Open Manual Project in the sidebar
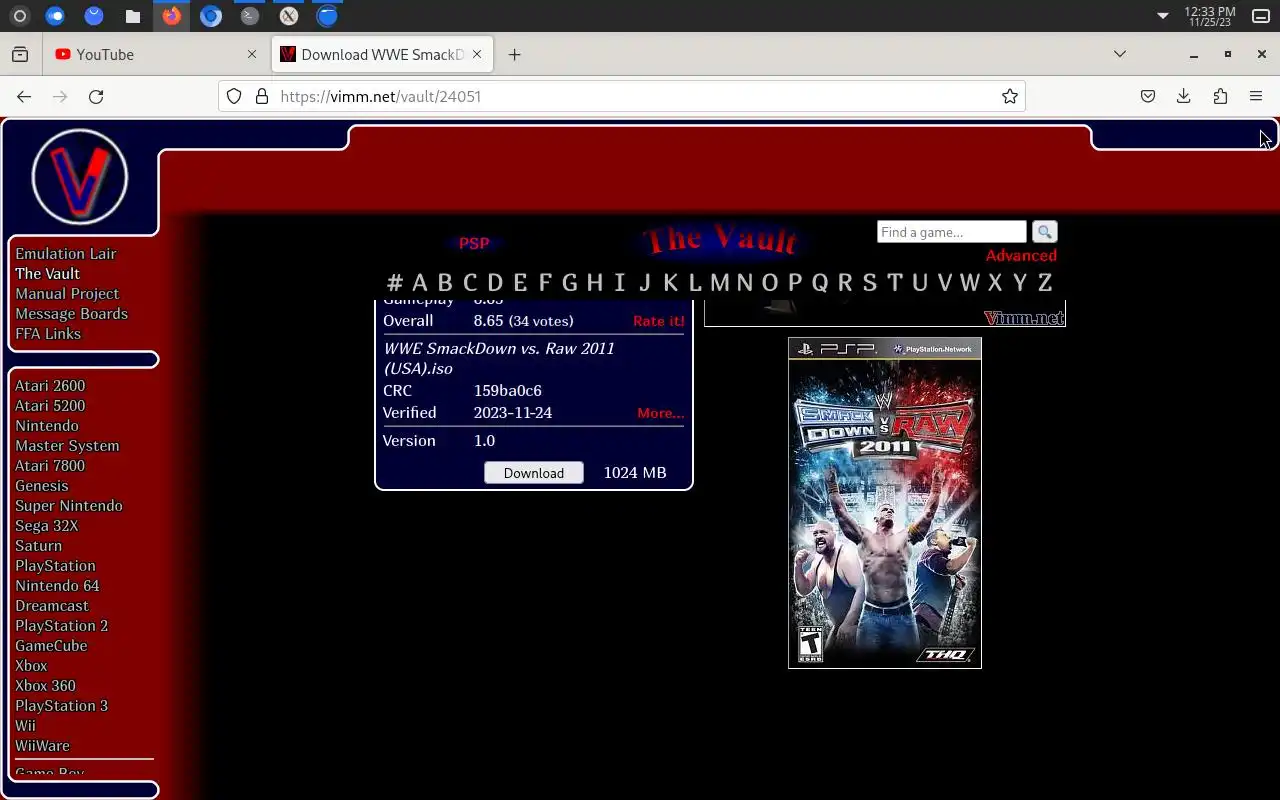 [x=67, y=294]
